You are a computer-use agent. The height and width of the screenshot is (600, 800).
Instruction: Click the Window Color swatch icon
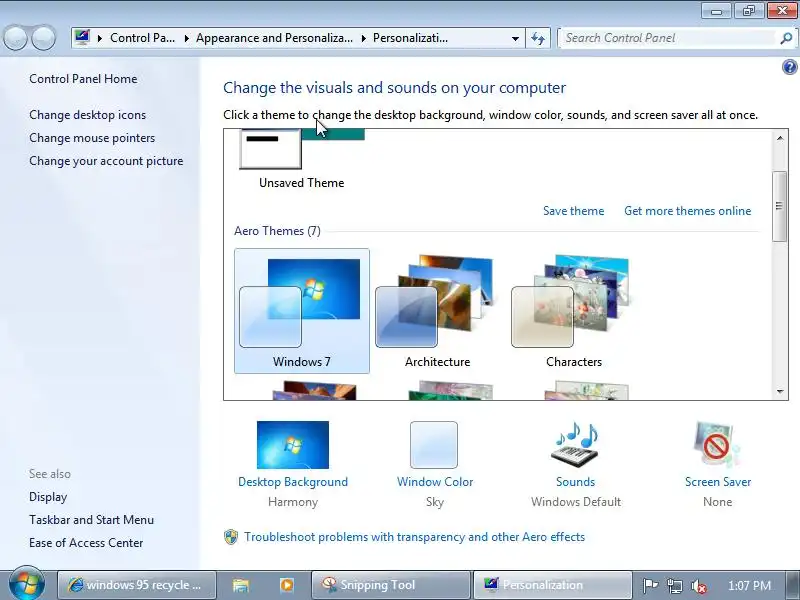coord(434,445)
